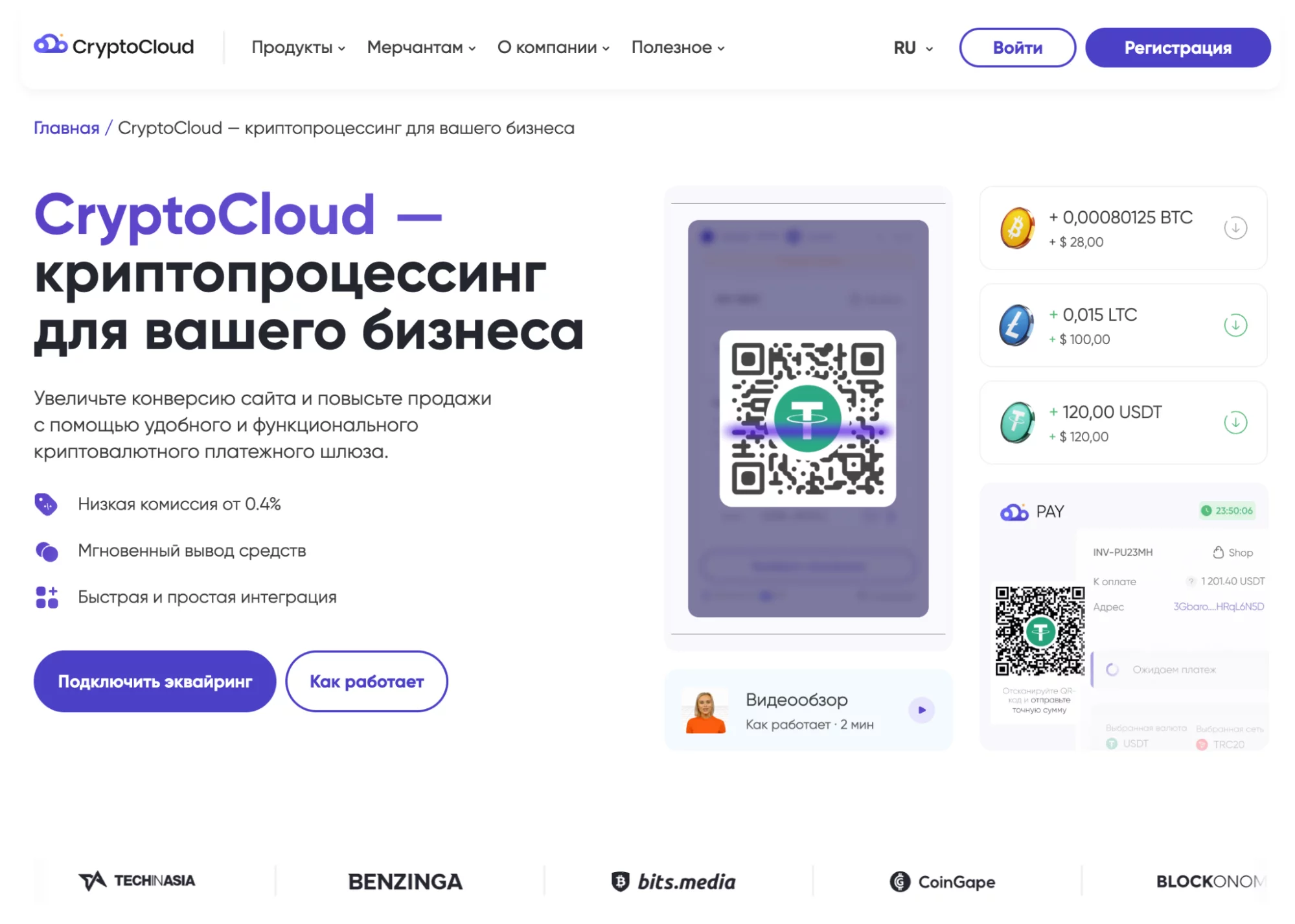The image size is (1295, 924).
Task: Click the Регистрация button
Action: (1177, 47)
